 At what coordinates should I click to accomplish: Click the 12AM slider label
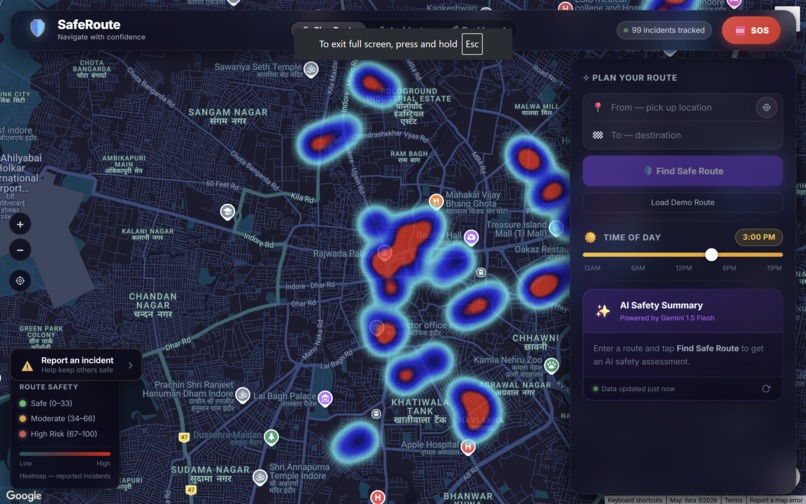click(592, 268)
